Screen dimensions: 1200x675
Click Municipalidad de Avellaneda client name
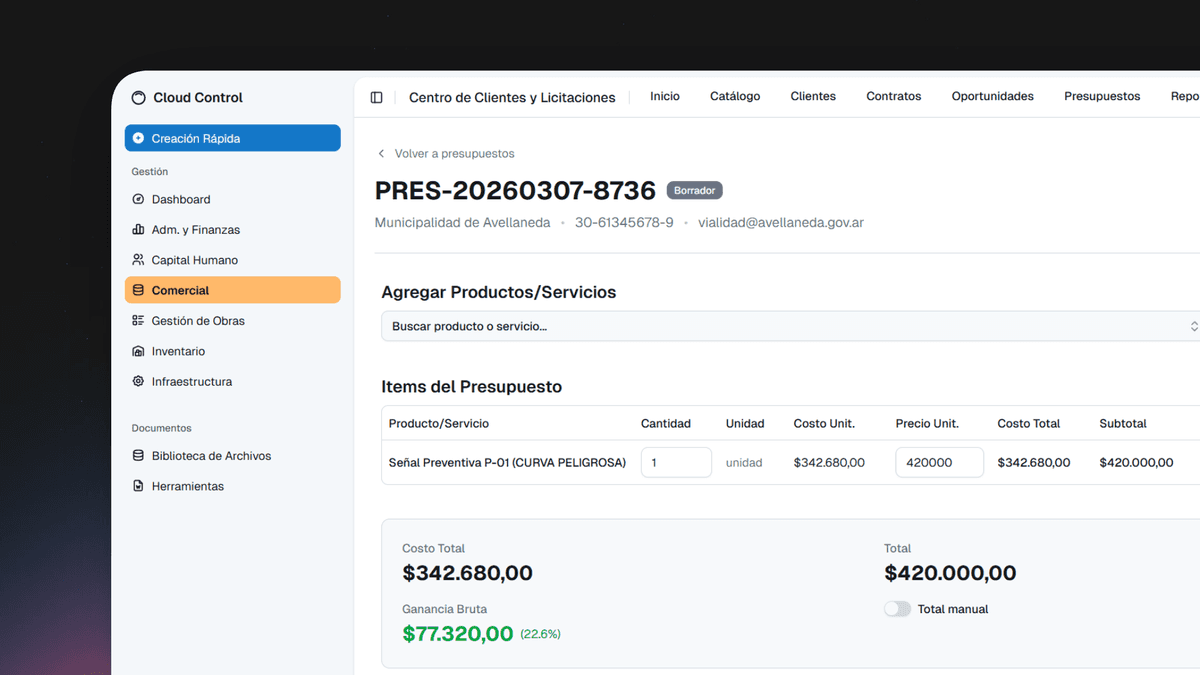tap(462, 222)
